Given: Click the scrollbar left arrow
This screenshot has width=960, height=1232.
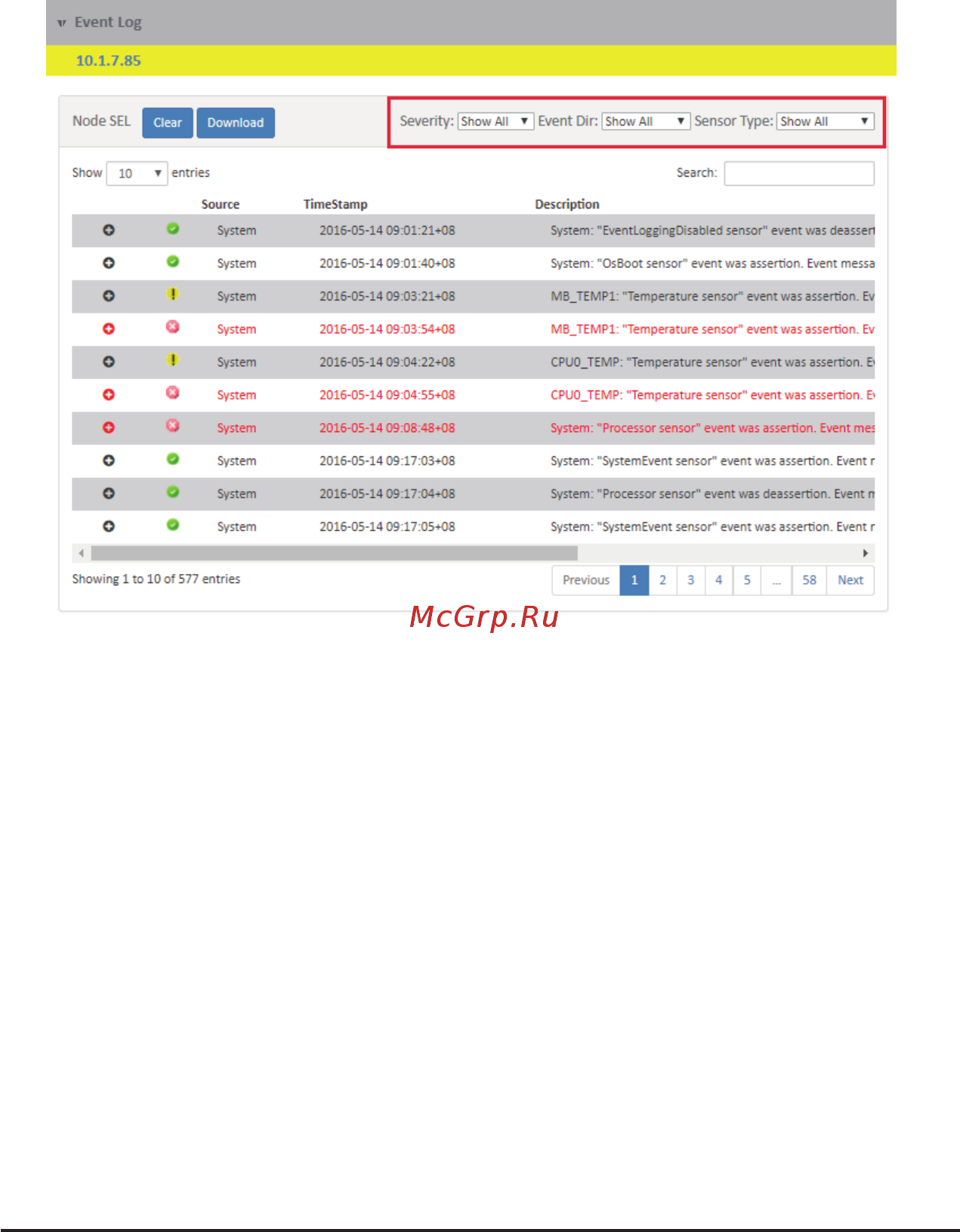Looking at the screenshot, I should [x=81, y=553].
